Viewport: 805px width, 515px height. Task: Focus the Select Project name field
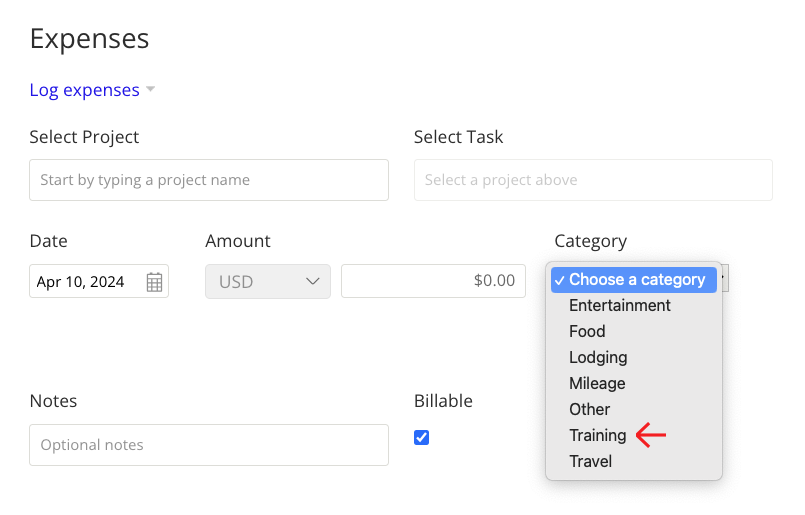click(x=209, y=180)
